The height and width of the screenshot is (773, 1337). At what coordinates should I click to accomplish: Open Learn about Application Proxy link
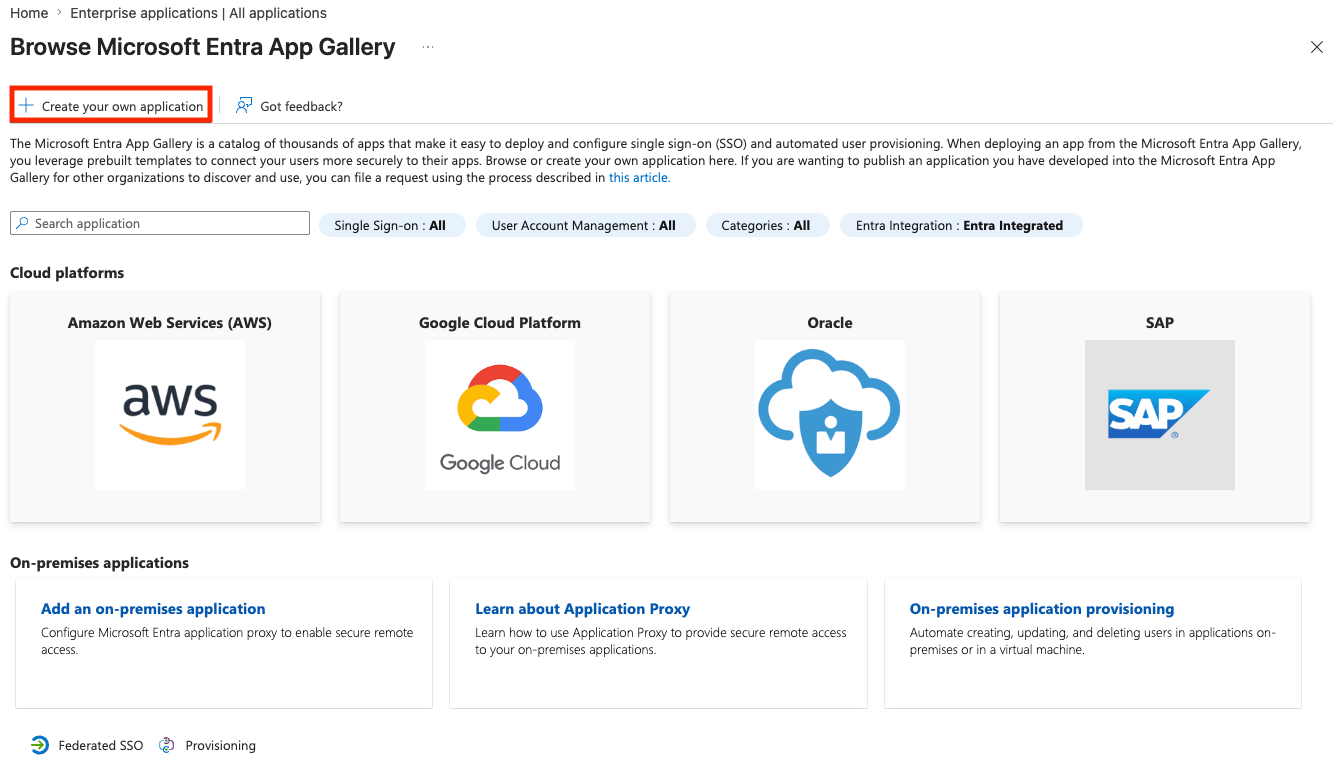pos(582,609)
